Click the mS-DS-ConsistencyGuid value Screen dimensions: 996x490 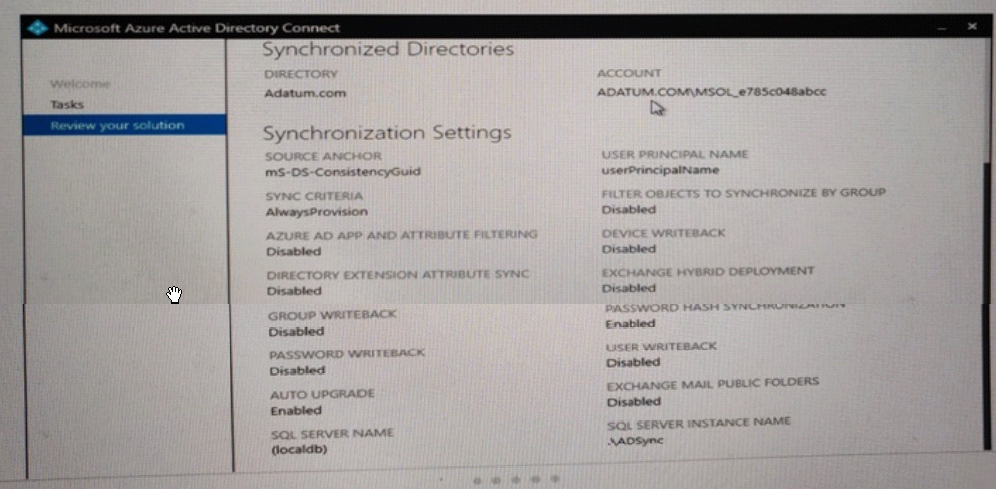pos(342,172)
